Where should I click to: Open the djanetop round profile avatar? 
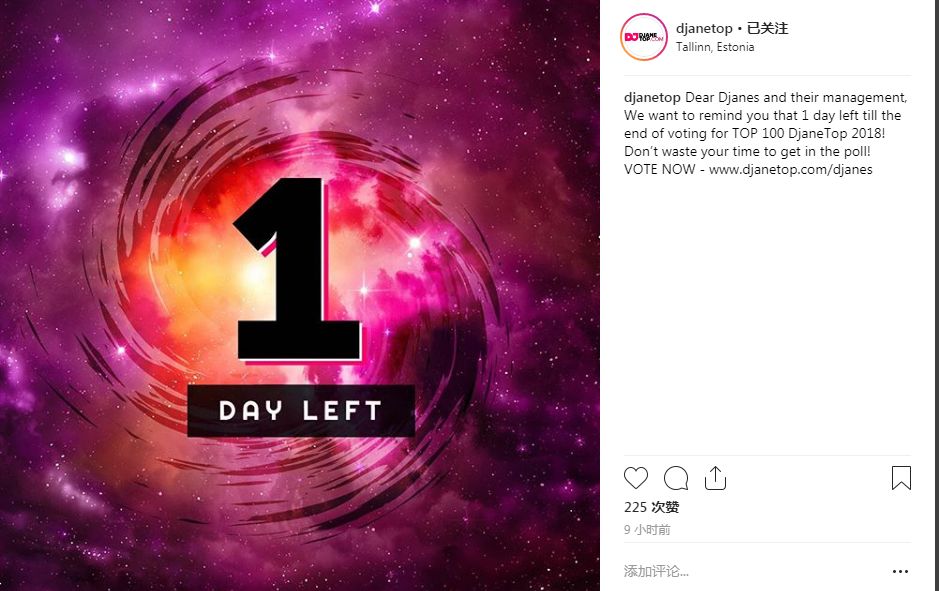pos(644,37)
